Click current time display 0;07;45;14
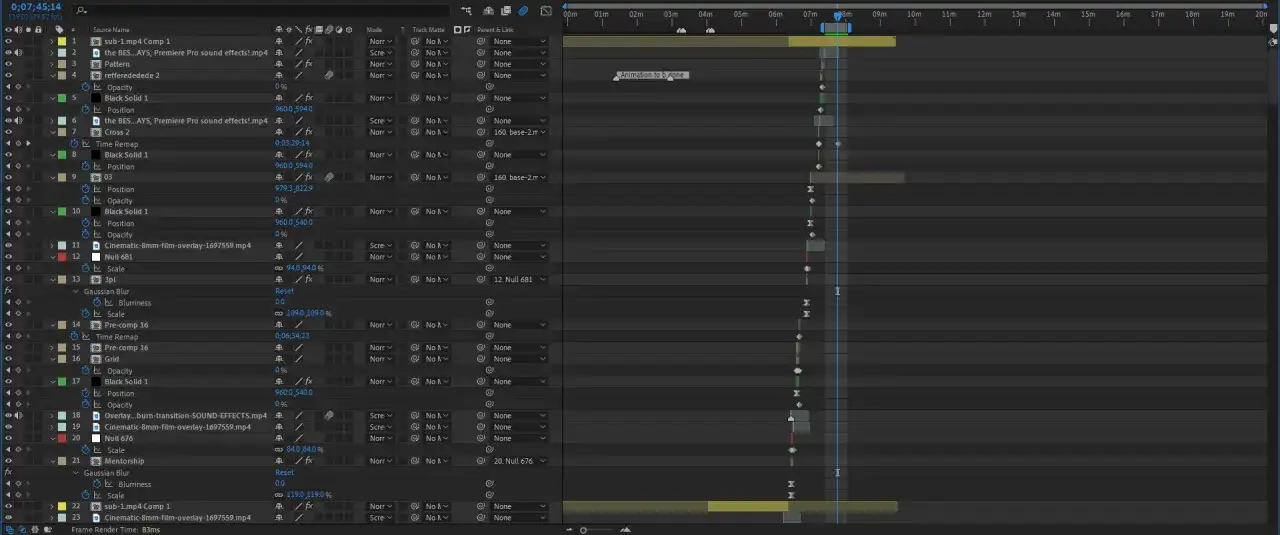 [36, 7]
